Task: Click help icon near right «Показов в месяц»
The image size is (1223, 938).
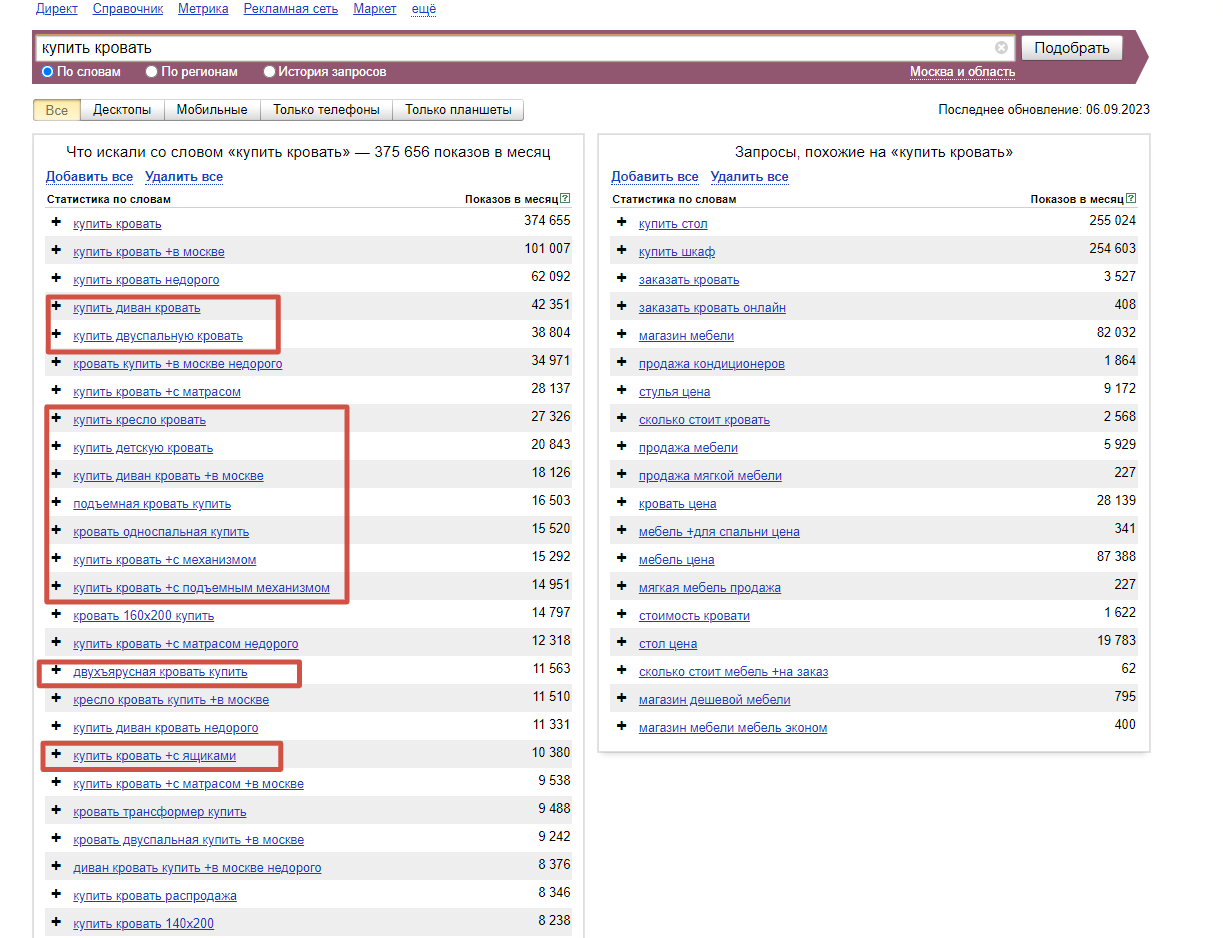Action: tap(1131, 199)
